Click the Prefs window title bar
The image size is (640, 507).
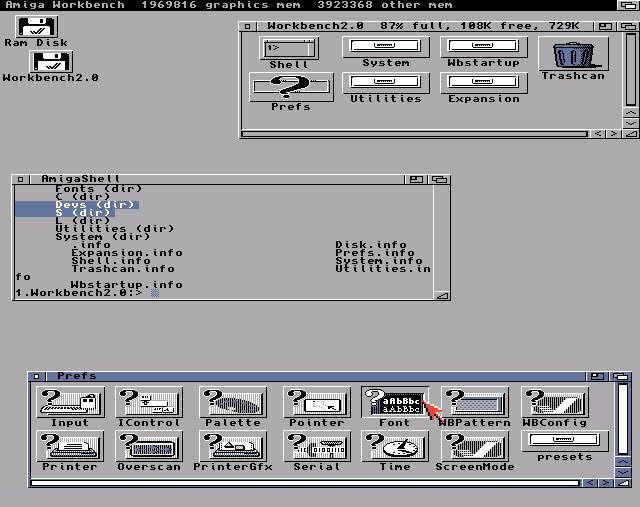click(x=315, y=376)
